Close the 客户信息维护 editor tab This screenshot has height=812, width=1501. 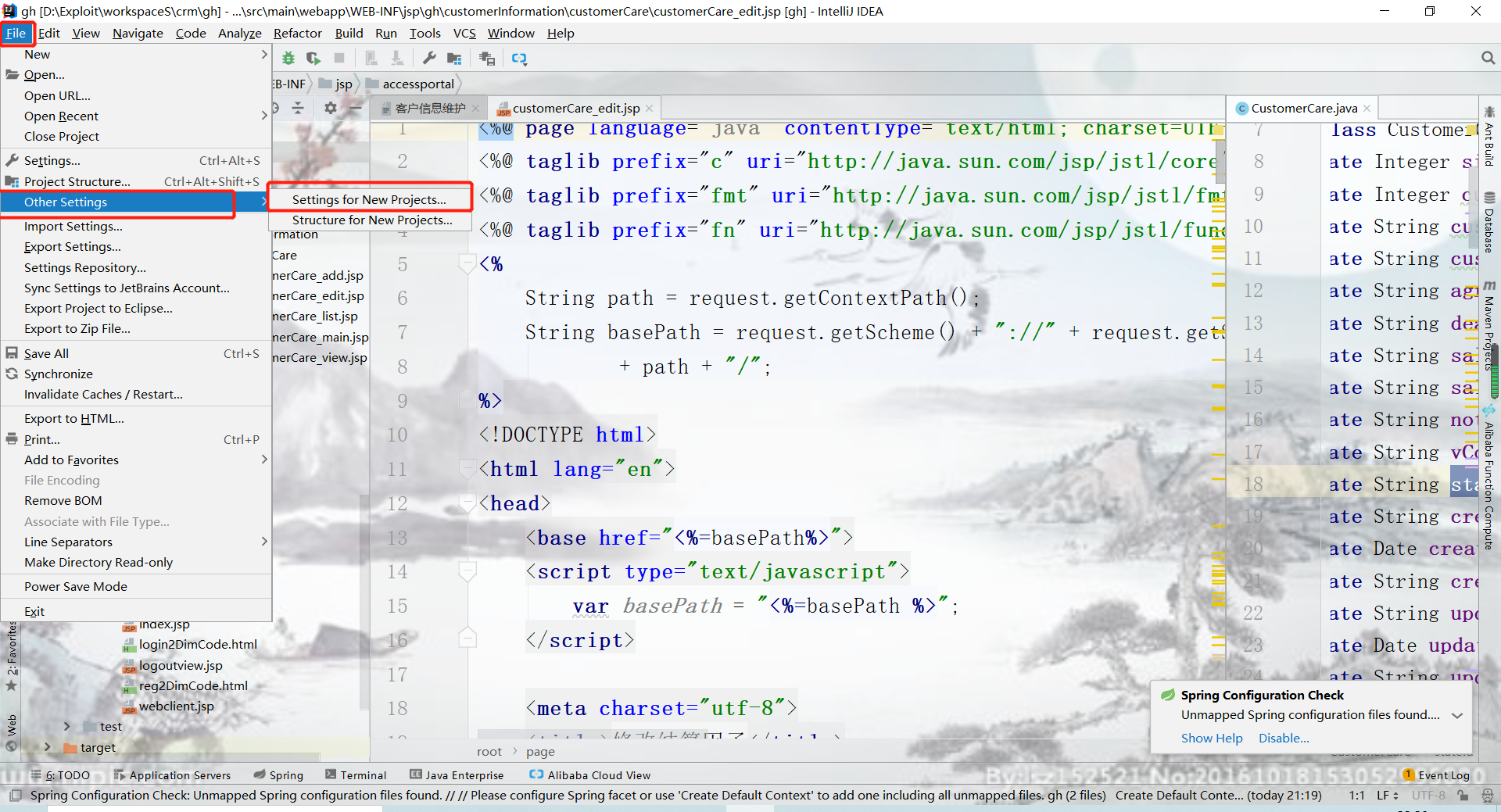tap(475, 109)
